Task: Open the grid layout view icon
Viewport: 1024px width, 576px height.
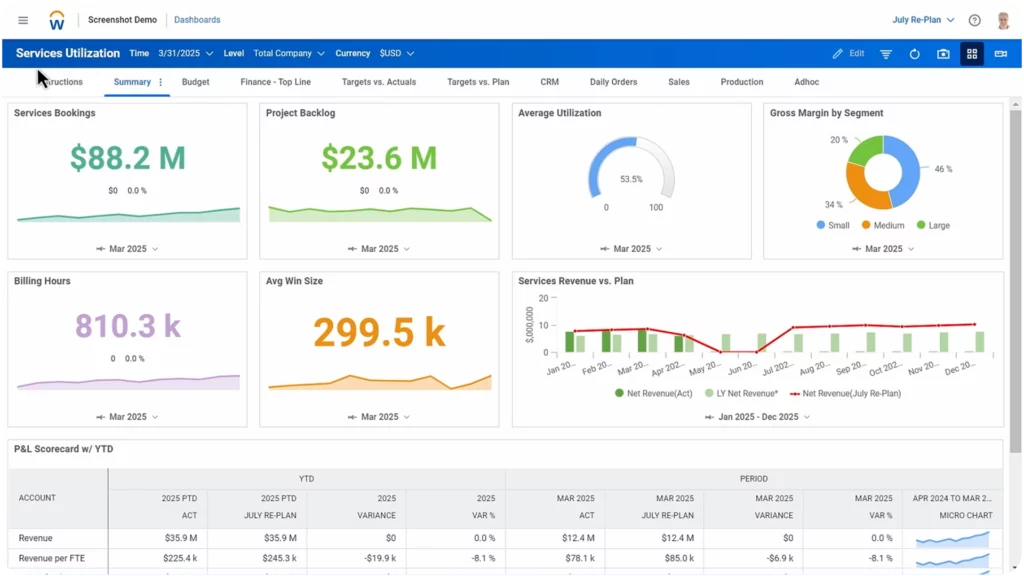Action: (971, 53)
